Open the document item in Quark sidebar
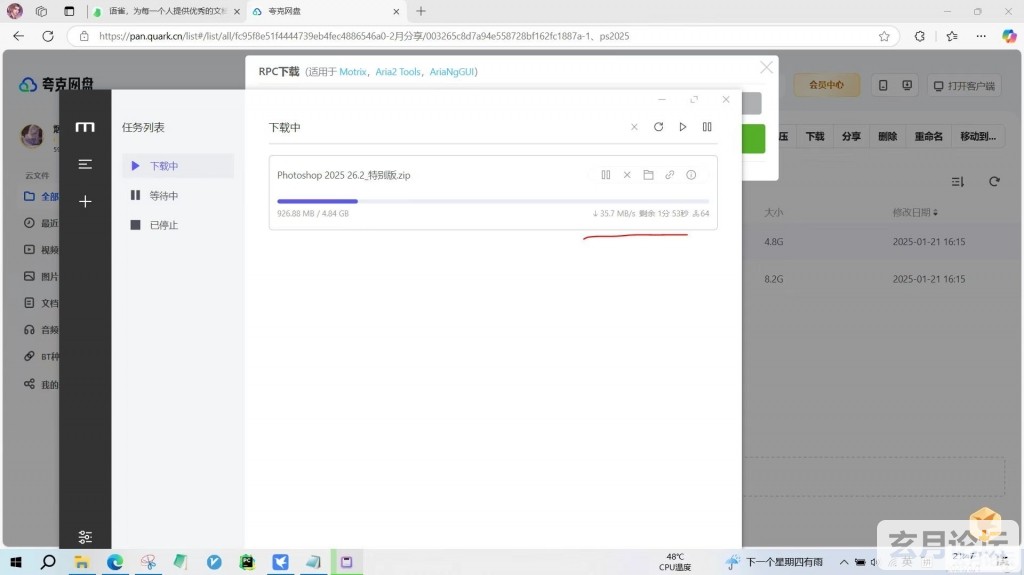The image size is (1024, 575). coord(40,303)
